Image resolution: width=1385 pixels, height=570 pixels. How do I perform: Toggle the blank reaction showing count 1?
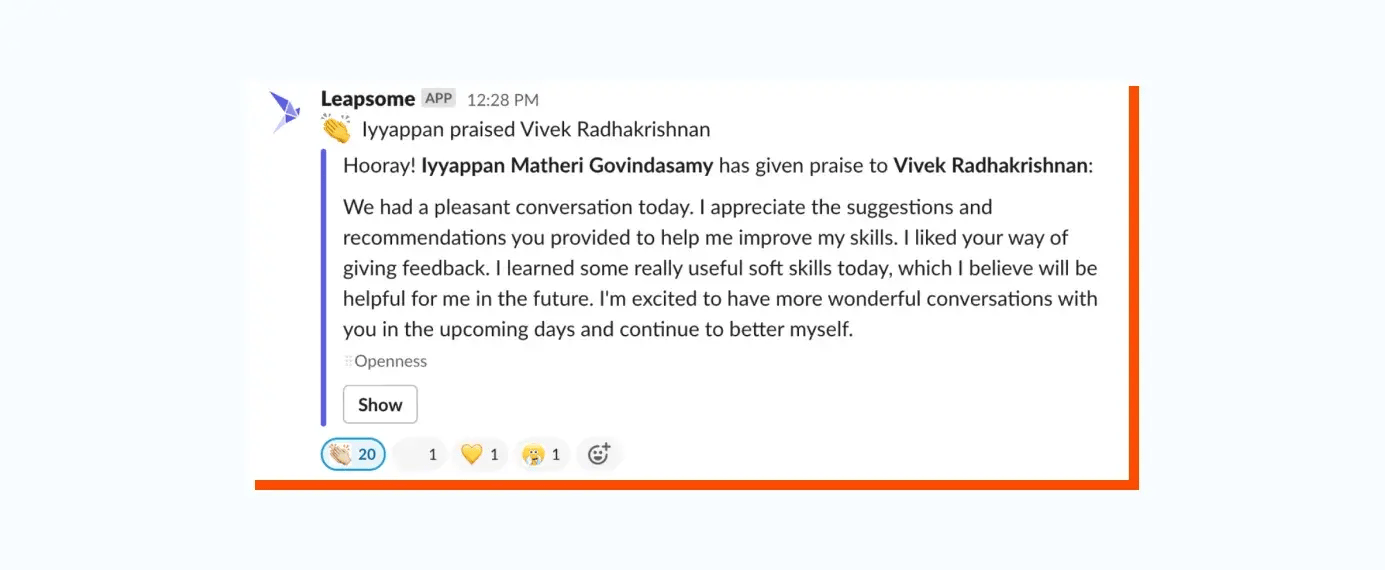[x=419, y=455]
